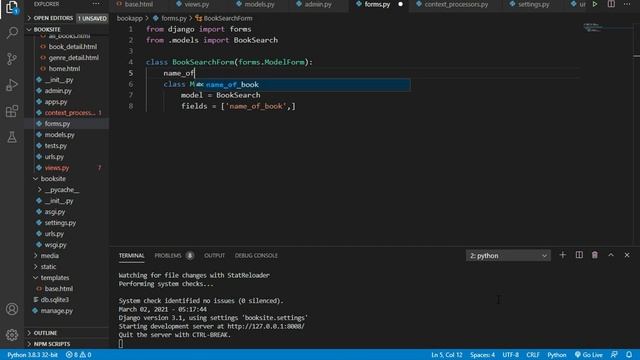Open views.py in the explorer tree
Screen dimensions: 640x360
(57, 168)
